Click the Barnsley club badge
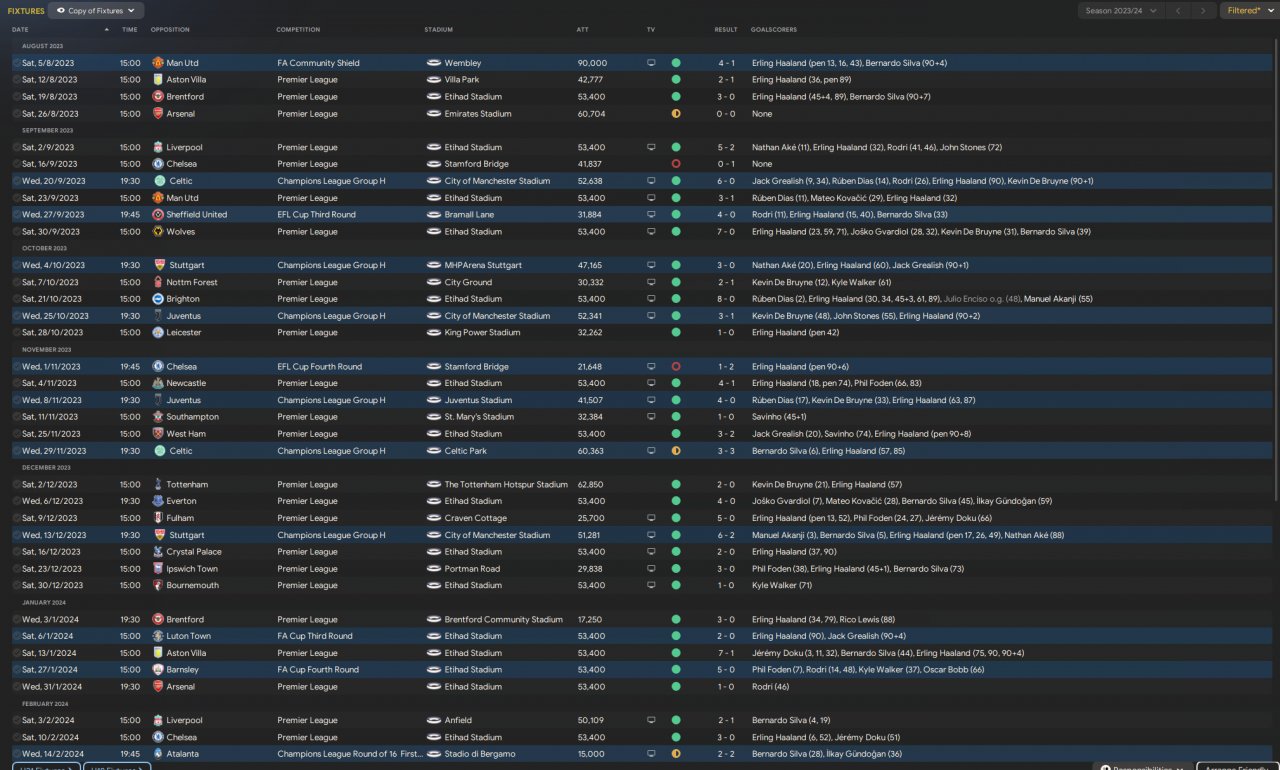Screen dimensions: 1280x770 158,670
